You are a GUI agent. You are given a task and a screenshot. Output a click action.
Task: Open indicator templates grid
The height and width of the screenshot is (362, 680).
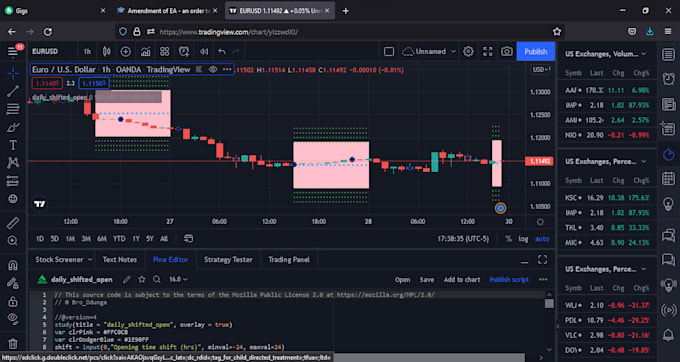click(164, 52)
